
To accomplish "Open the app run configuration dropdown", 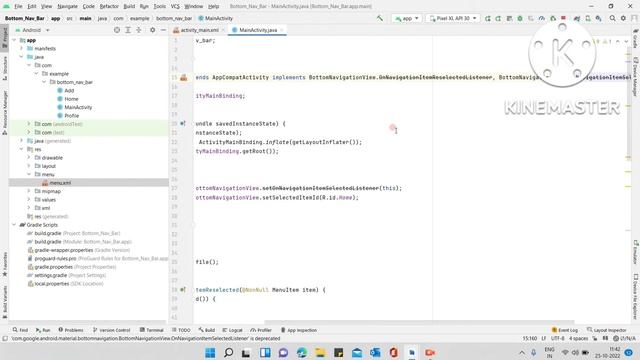I will click(407, 18).
